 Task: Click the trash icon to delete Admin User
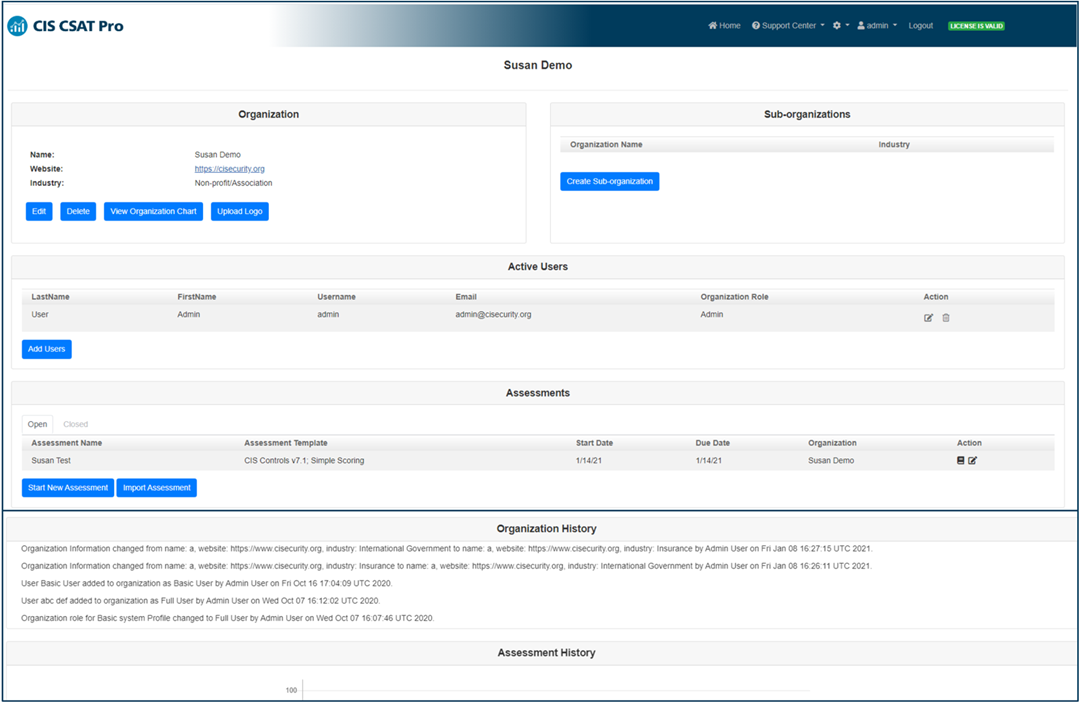point(946,317)
